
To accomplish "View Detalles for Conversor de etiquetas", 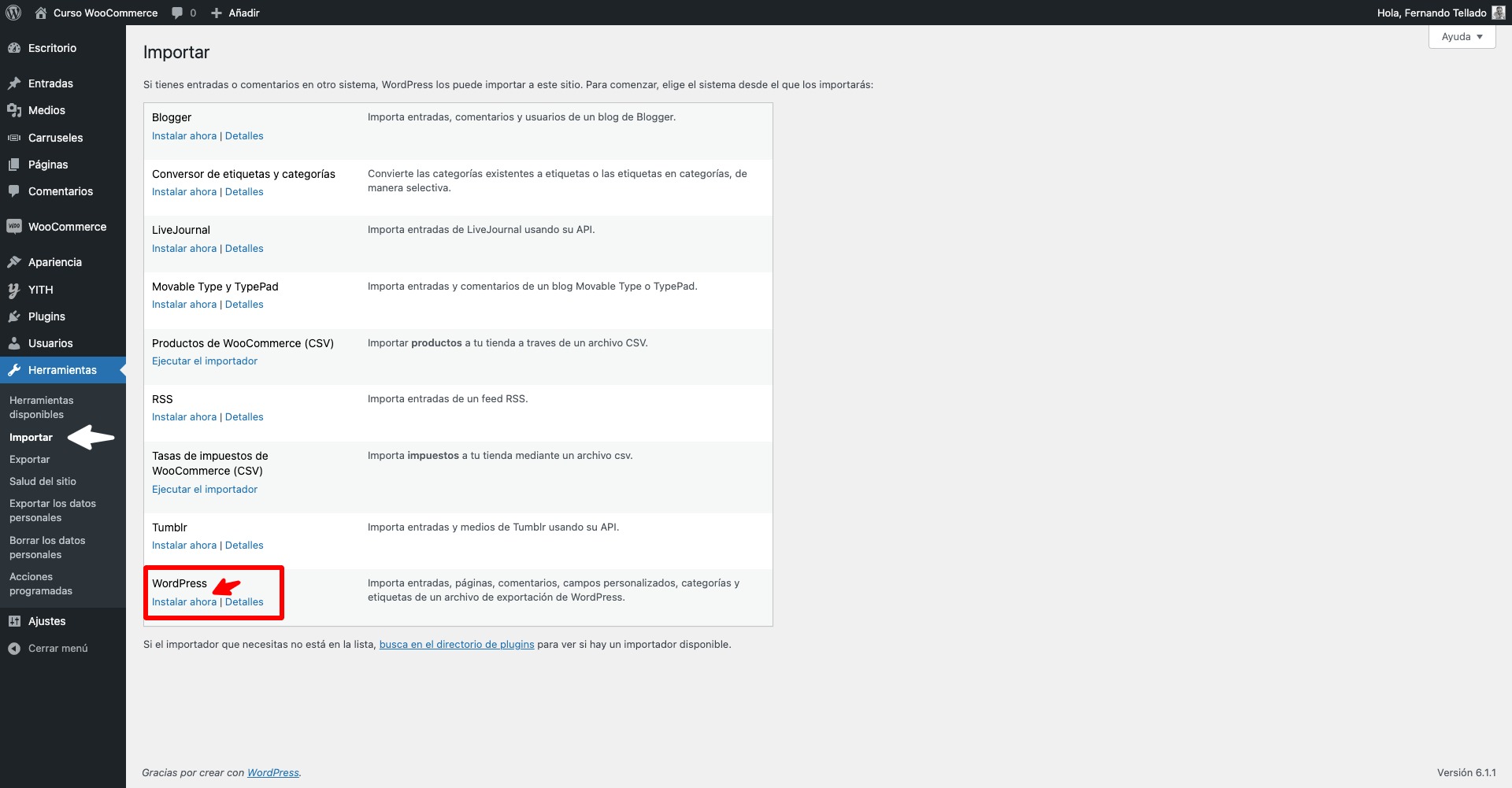I will 244,192.
